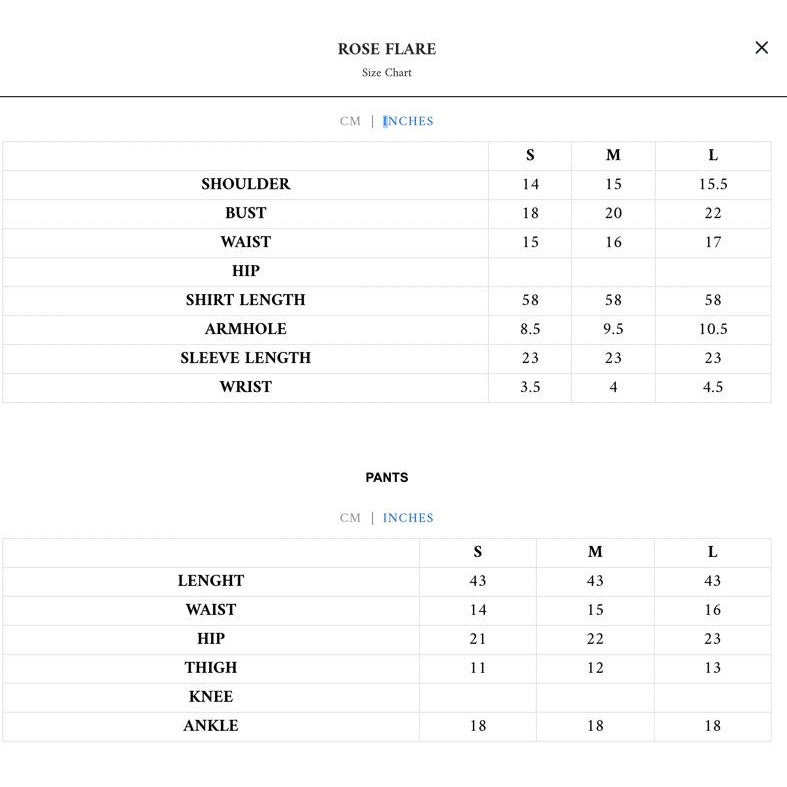
Task: Switch the shirt size chart to CM
Action: click(x=350, y=121)
